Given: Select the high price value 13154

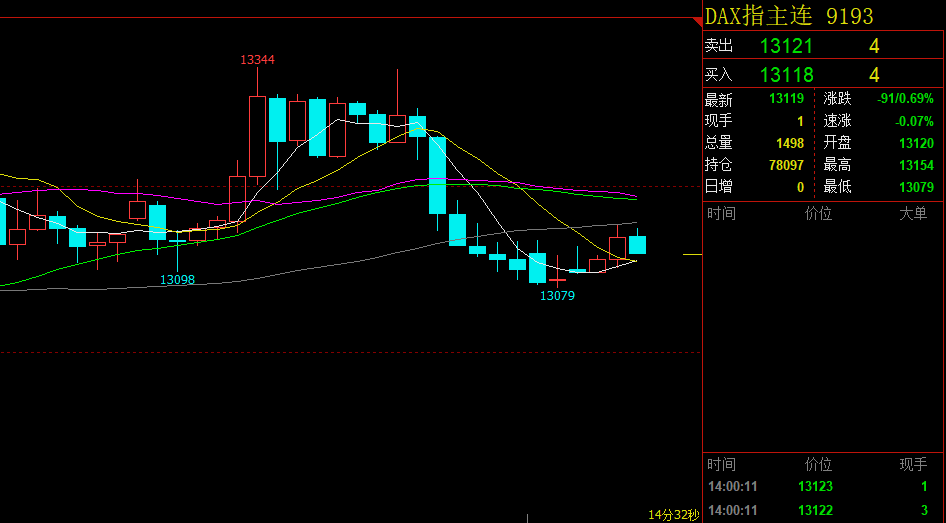Looking at the screenshot, I should (916, 165).
